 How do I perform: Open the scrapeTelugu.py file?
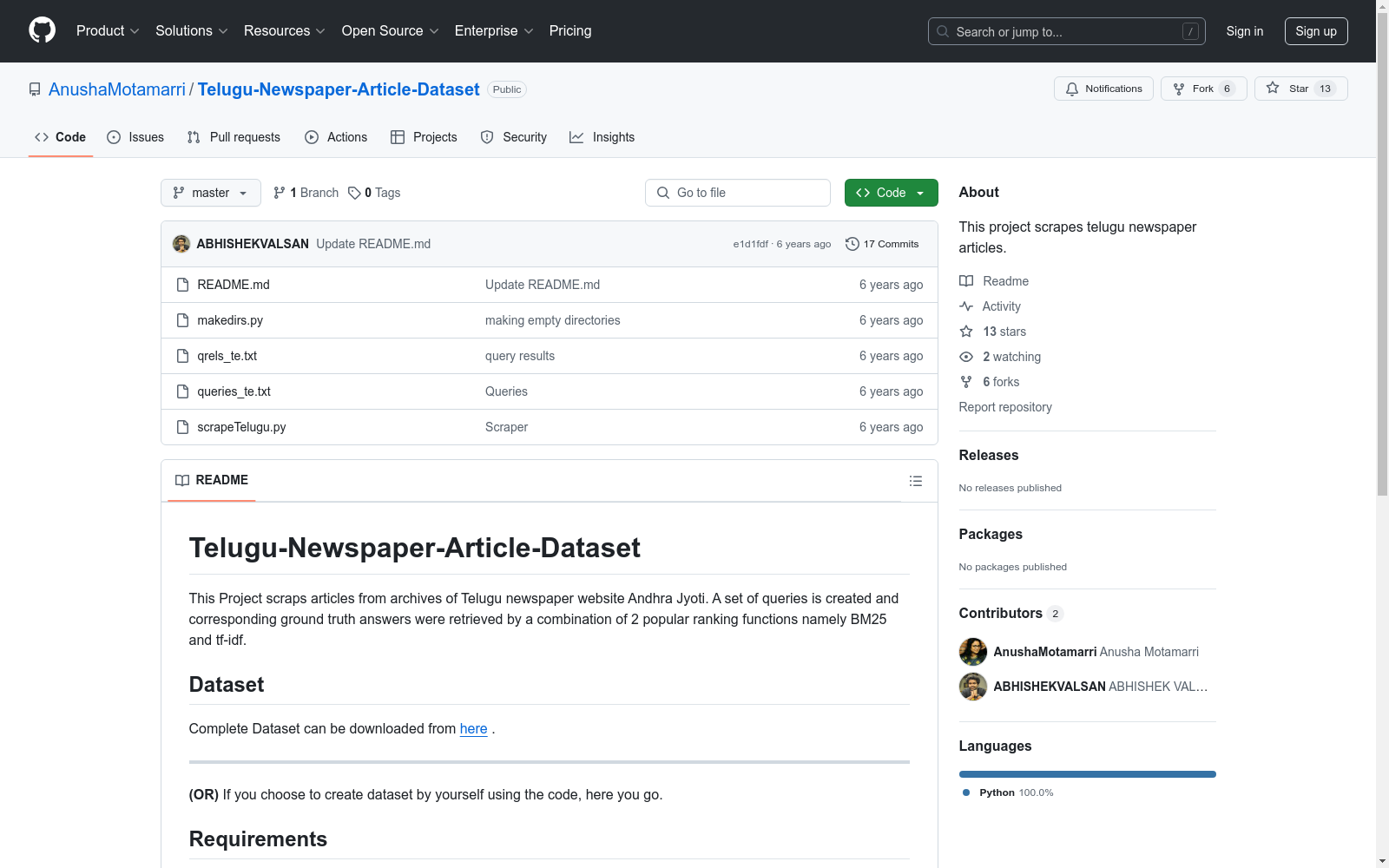[x=241, y=427]
